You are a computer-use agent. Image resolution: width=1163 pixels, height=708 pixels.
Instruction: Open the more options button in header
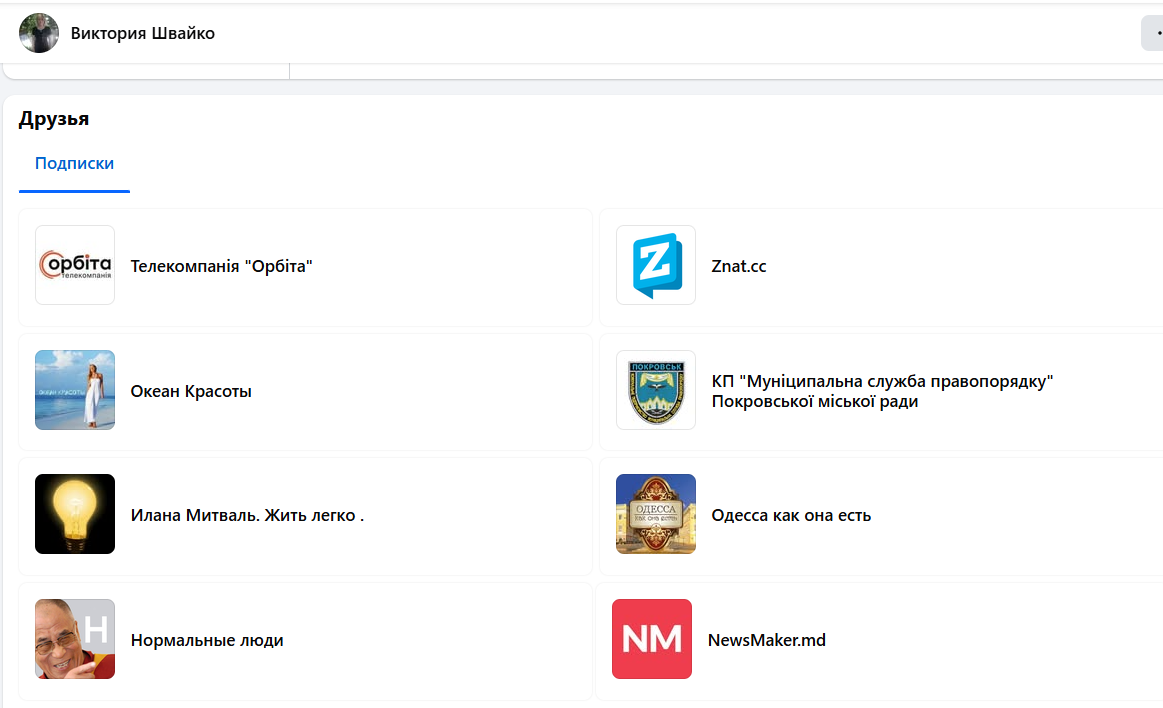1153,33
